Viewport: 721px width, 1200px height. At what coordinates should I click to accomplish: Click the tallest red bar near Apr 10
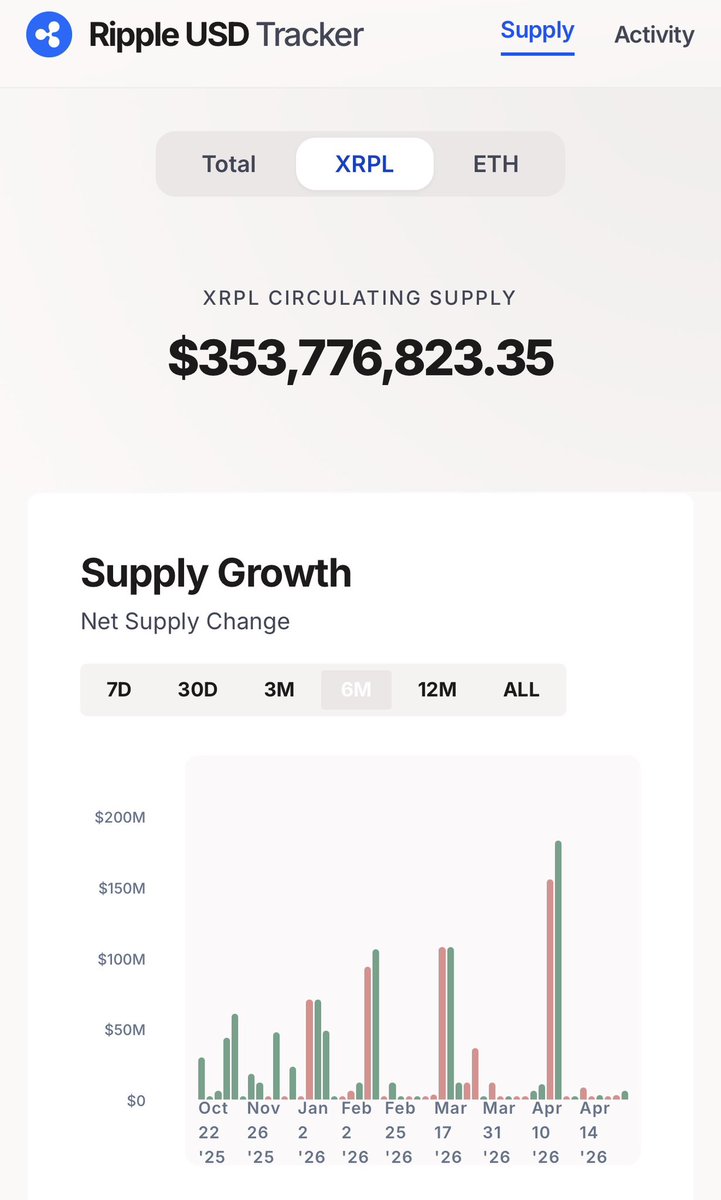pyautogui.click(x=550, y=990)
